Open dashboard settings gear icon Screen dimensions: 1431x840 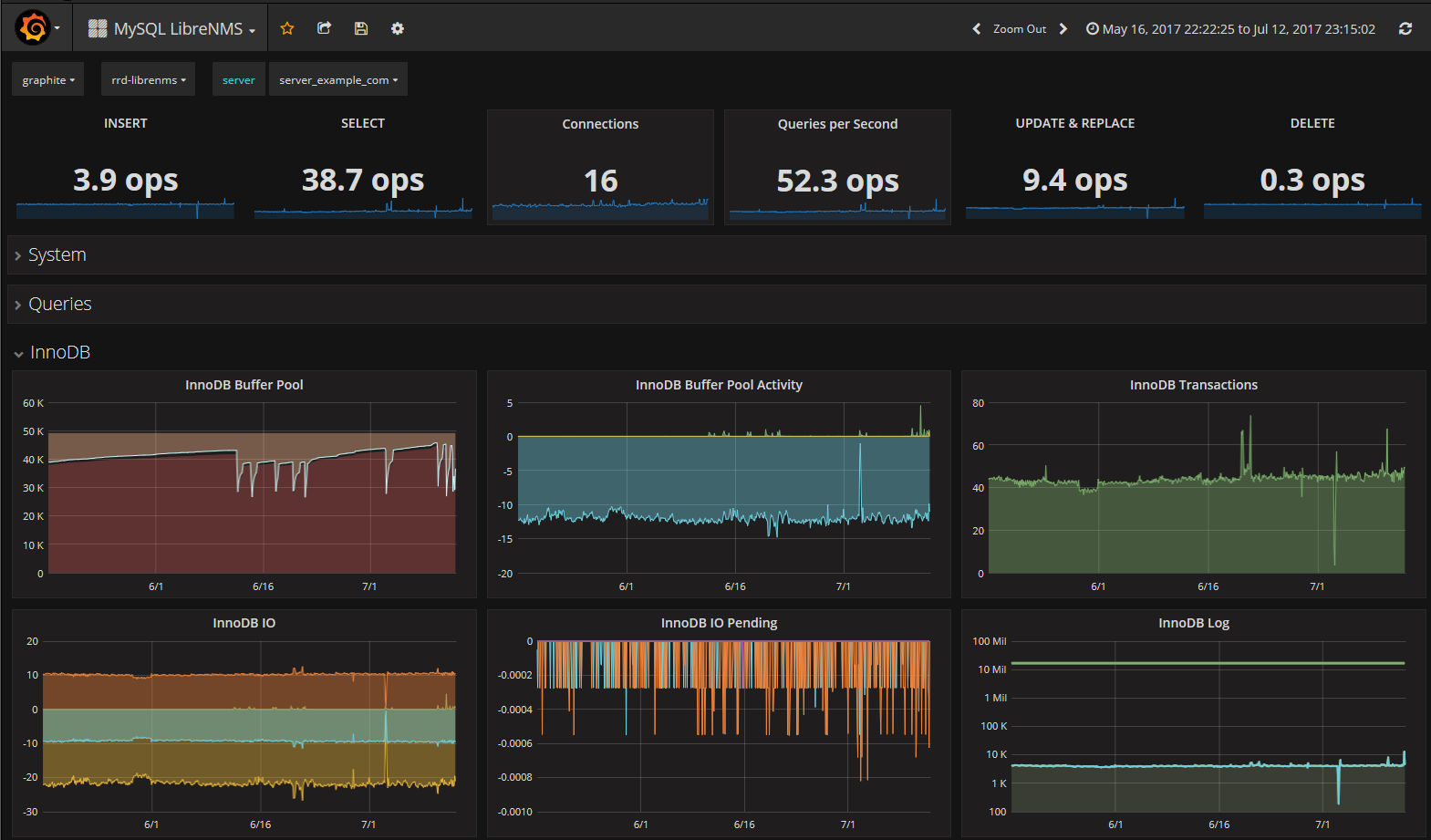tap(398, 28)
